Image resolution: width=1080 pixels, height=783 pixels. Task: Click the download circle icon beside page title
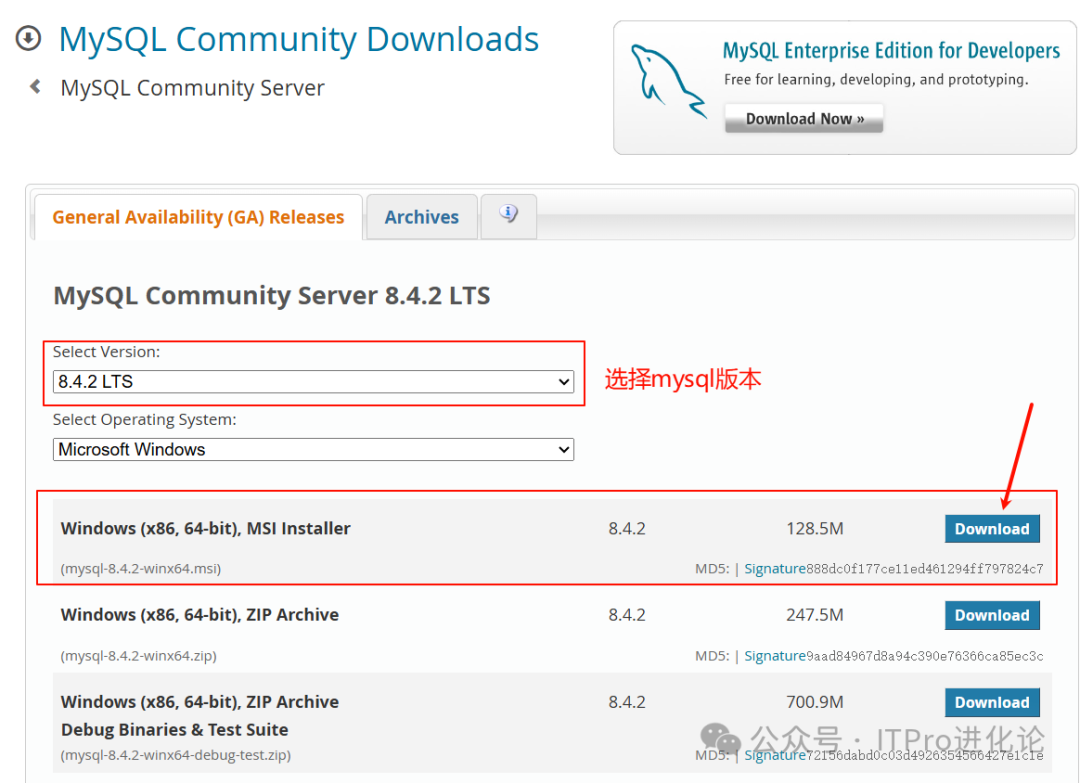point(28,38)
